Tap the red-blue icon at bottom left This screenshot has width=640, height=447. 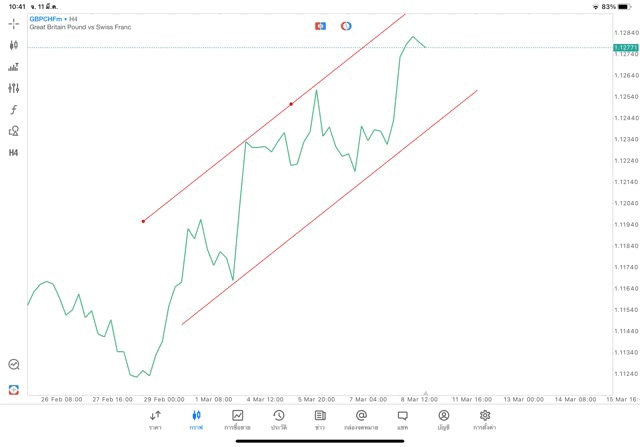click(x=13, y=389)
